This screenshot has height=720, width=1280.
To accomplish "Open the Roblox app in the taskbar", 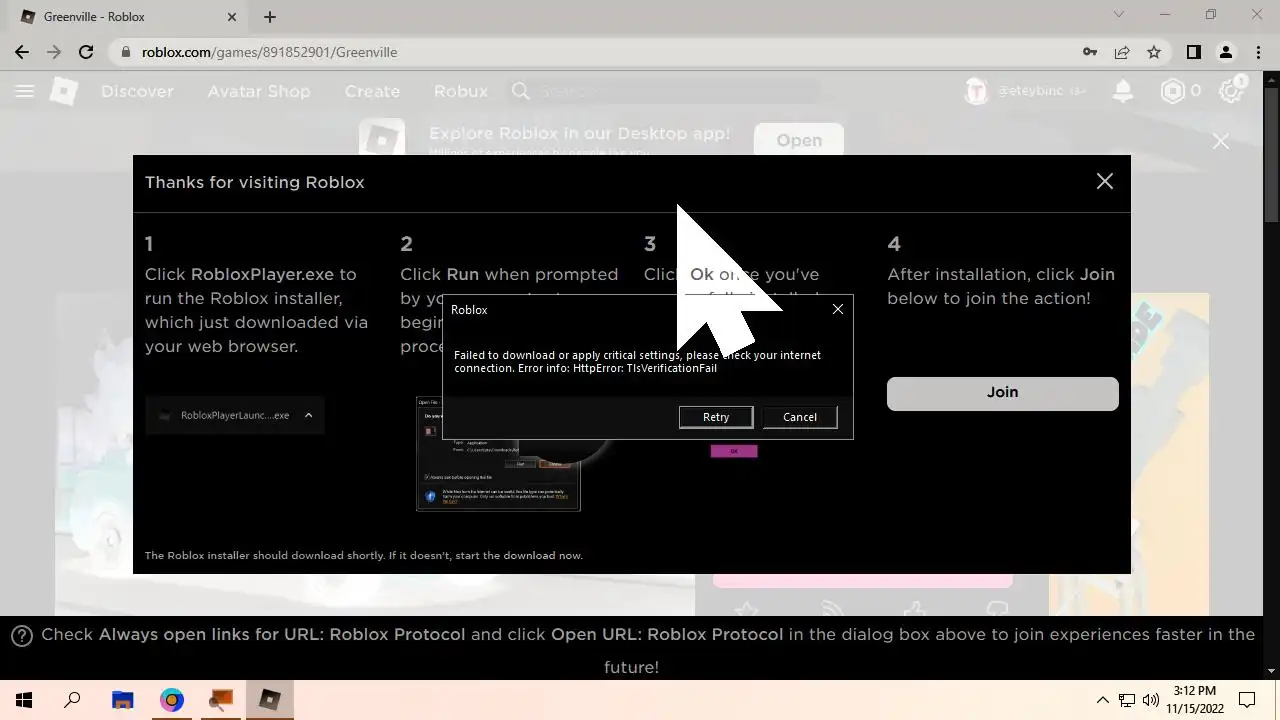I will pos(270,700).
